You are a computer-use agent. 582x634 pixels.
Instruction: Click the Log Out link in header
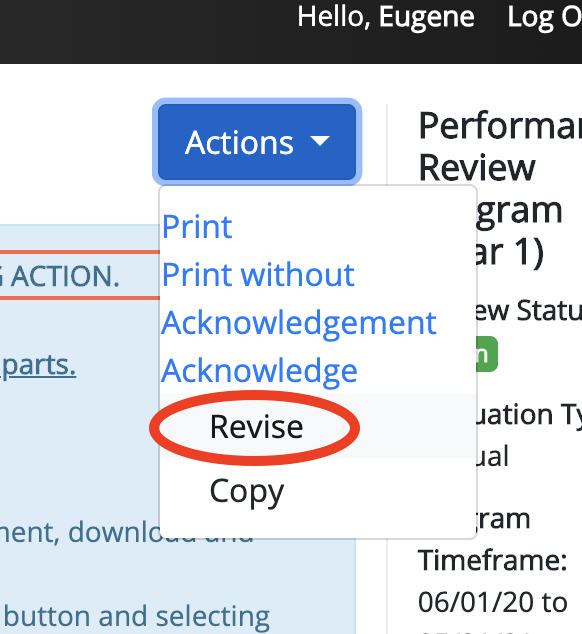coord(544,18)
